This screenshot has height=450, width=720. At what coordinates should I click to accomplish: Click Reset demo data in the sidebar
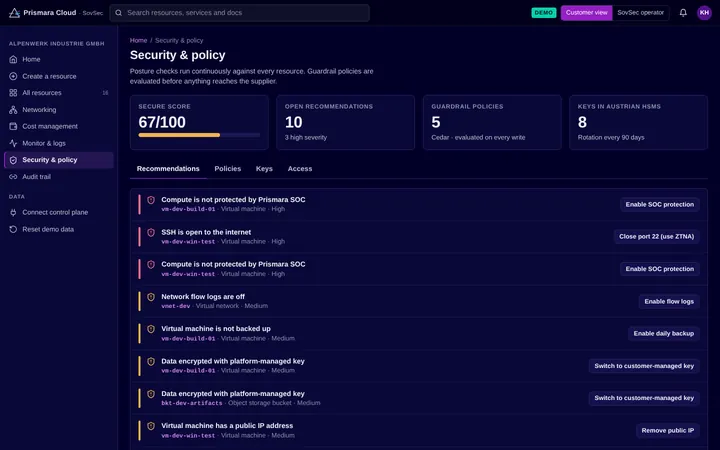59,229
